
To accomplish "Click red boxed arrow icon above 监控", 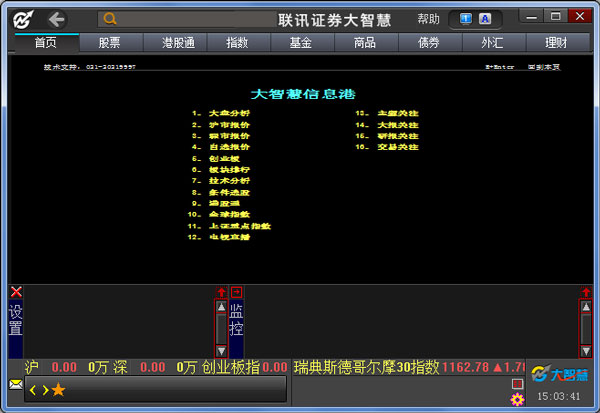I will click(236, 292).
